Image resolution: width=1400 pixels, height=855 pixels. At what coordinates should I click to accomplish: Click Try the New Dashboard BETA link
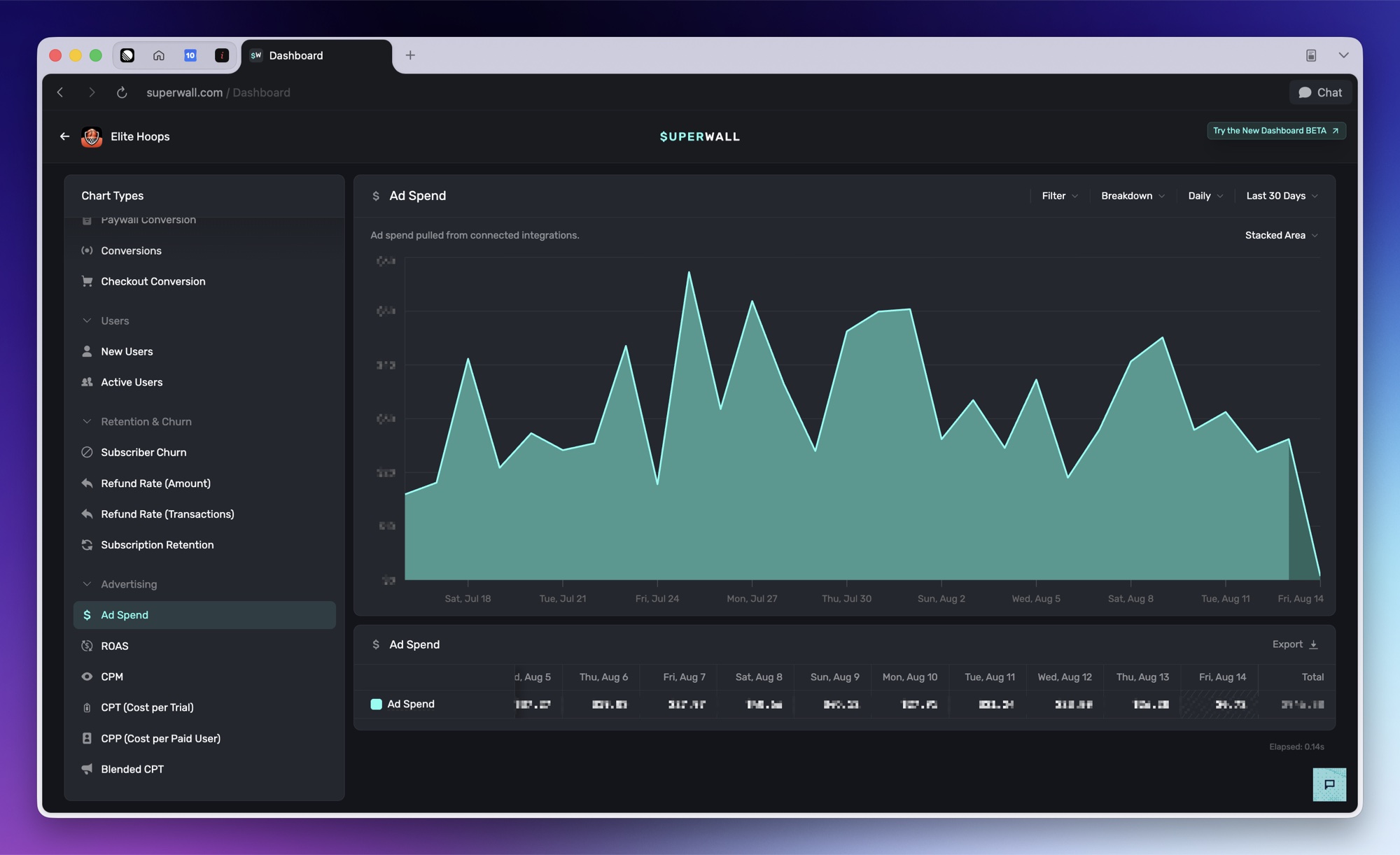click(1275, 131)
